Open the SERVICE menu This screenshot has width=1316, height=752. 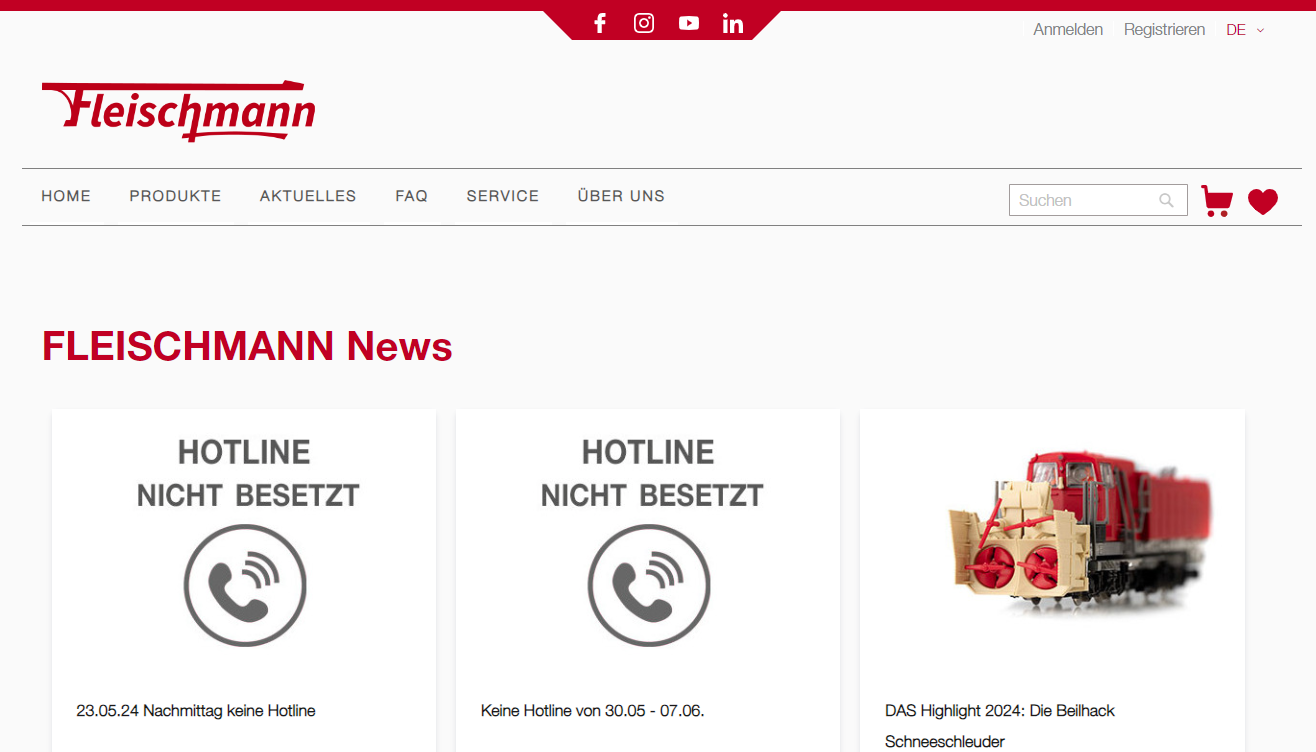tap(503, 196)
